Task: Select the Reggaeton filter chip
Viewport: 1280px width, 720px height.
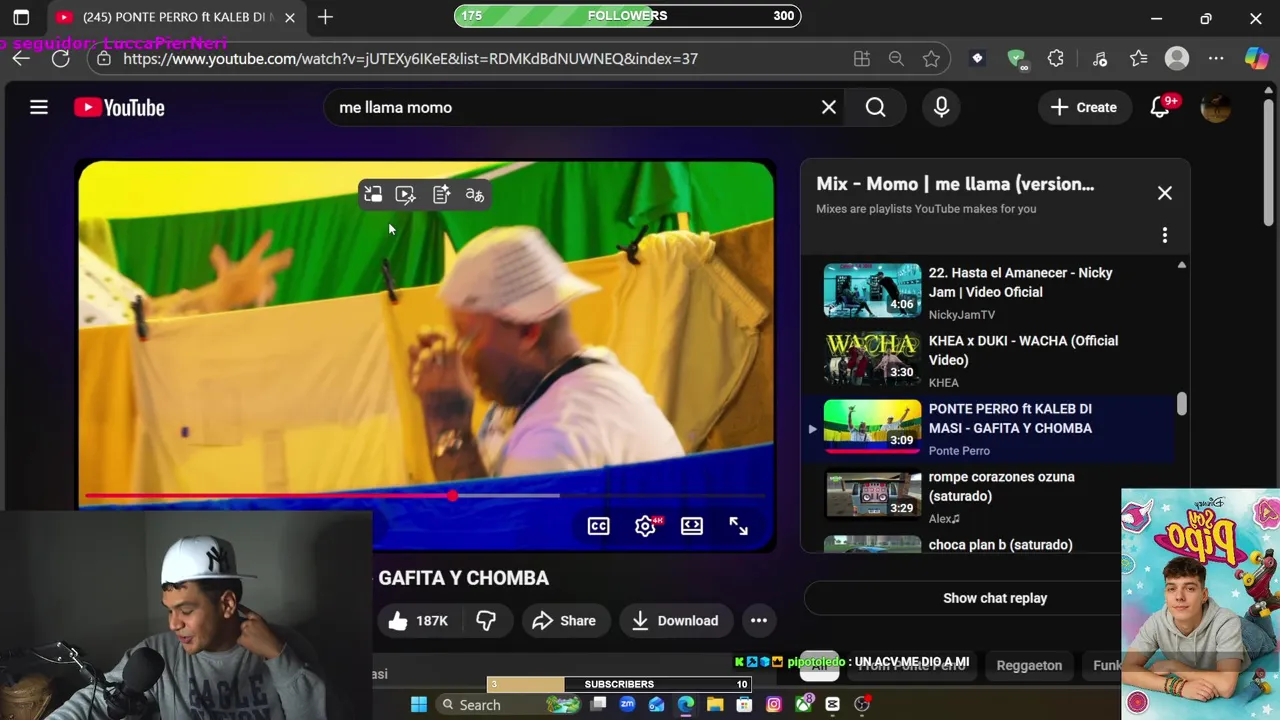Action: pos(1029,665)
